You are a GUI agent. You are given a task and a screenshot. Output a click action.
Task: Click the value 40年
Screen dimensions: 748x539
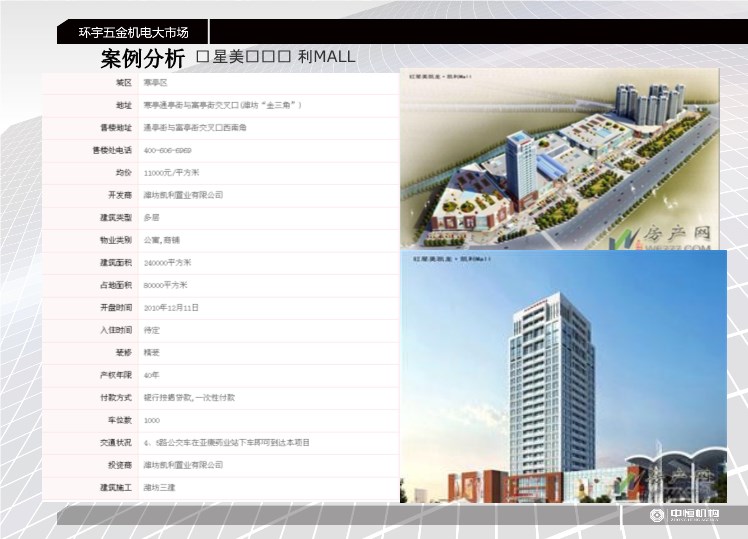coord(152,375)
